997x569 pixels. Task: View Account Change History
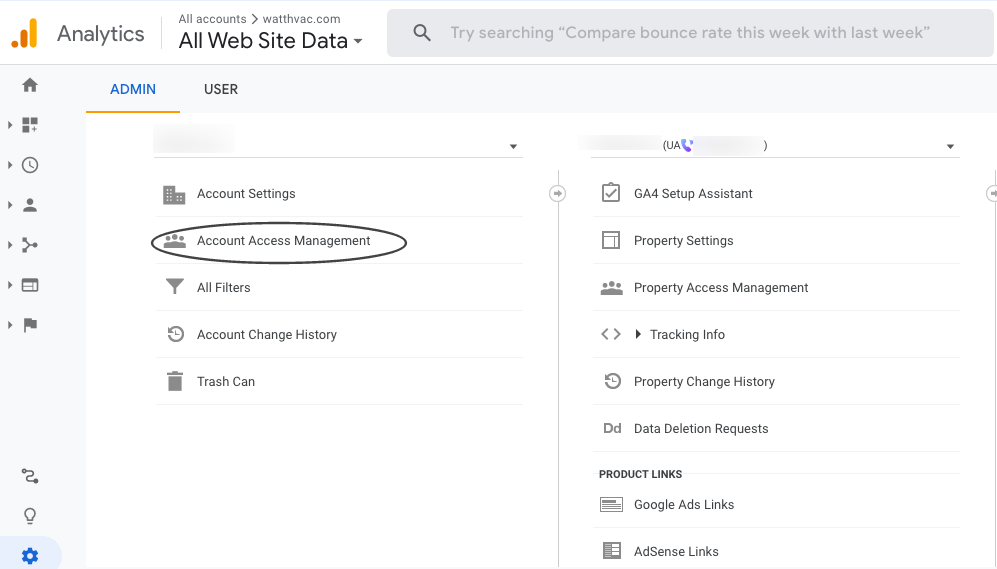(x=266, y=335)
